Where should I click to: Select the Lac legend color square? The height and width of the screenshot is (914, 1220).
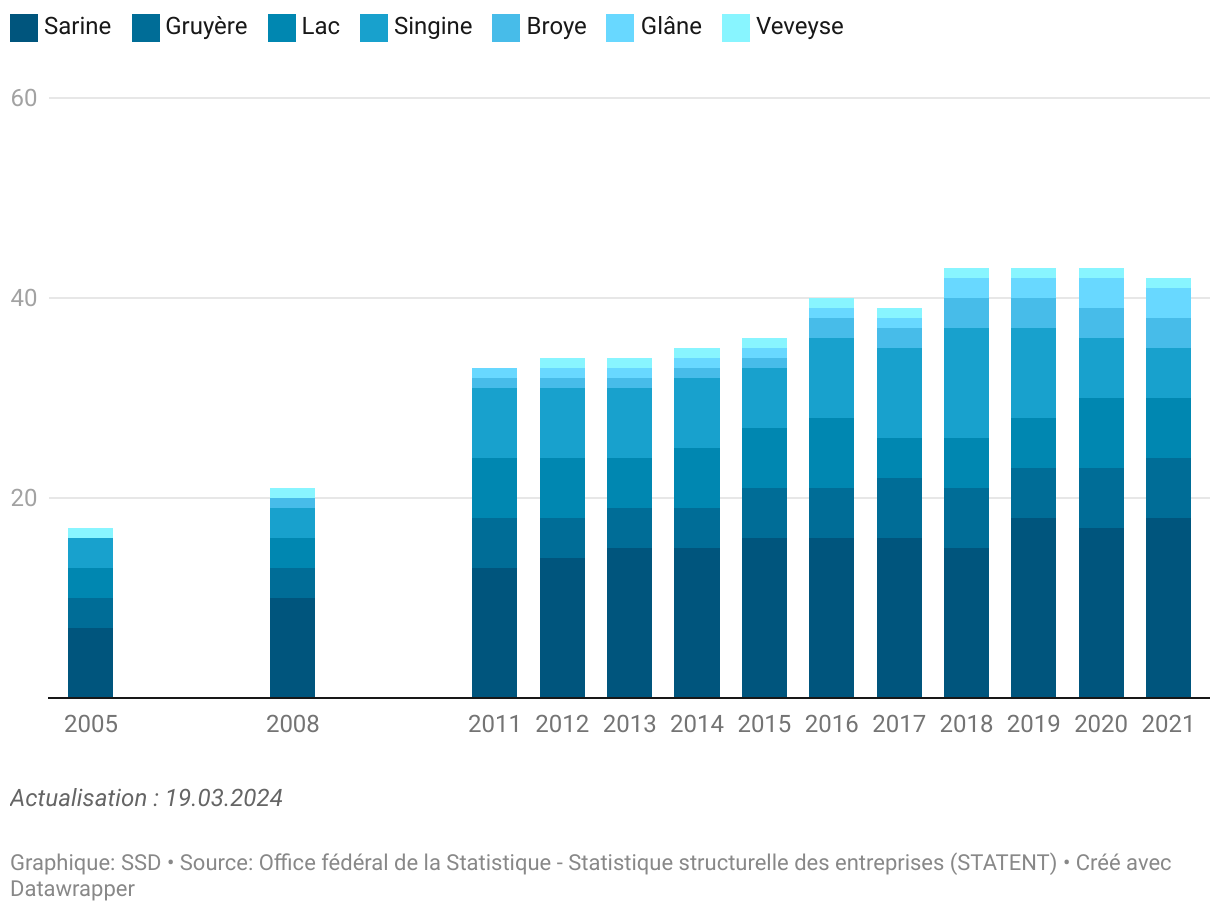click(x=282, y=27)
